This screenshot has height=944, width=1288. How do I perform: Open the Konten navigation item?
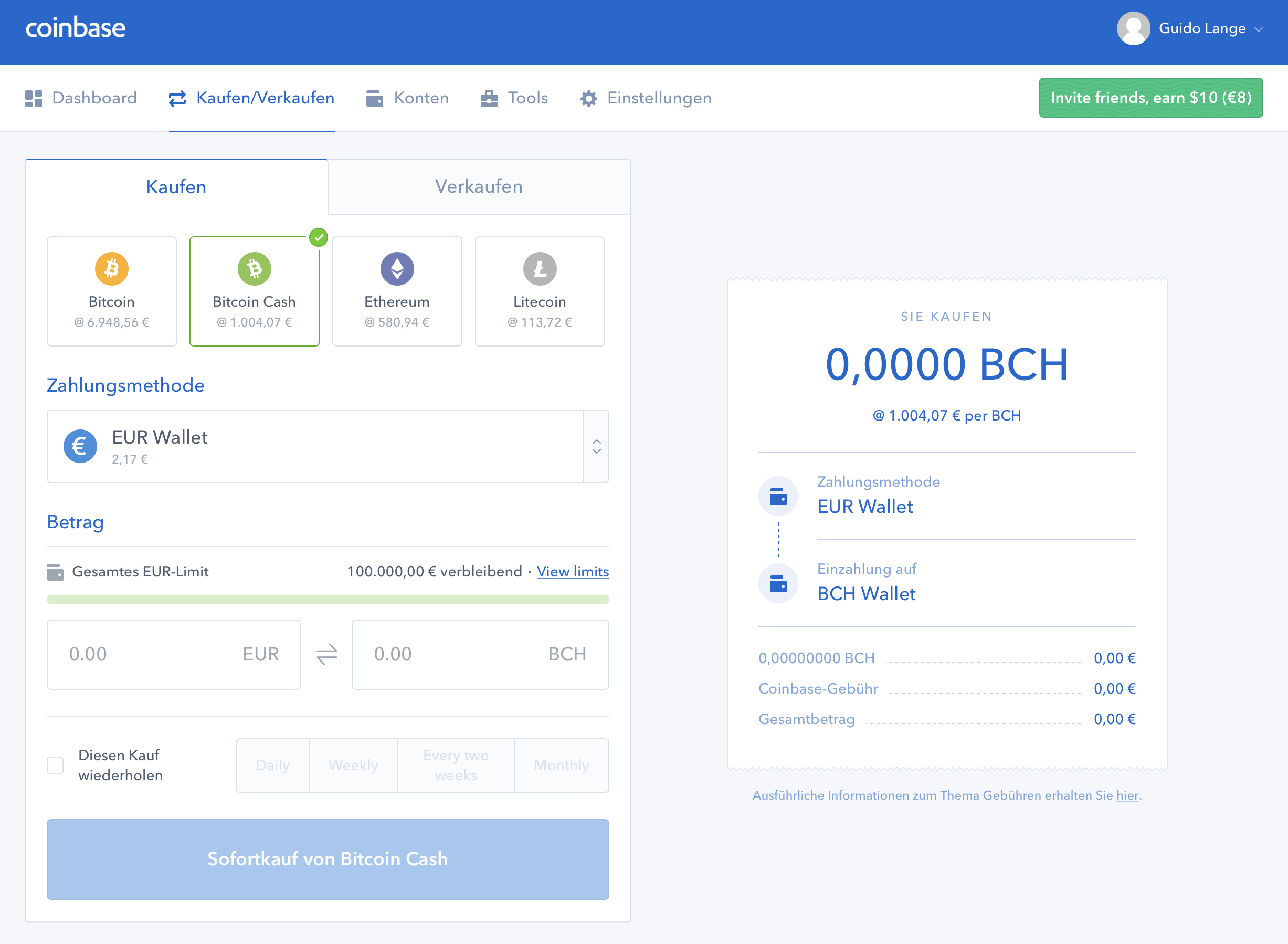point(408,98)
